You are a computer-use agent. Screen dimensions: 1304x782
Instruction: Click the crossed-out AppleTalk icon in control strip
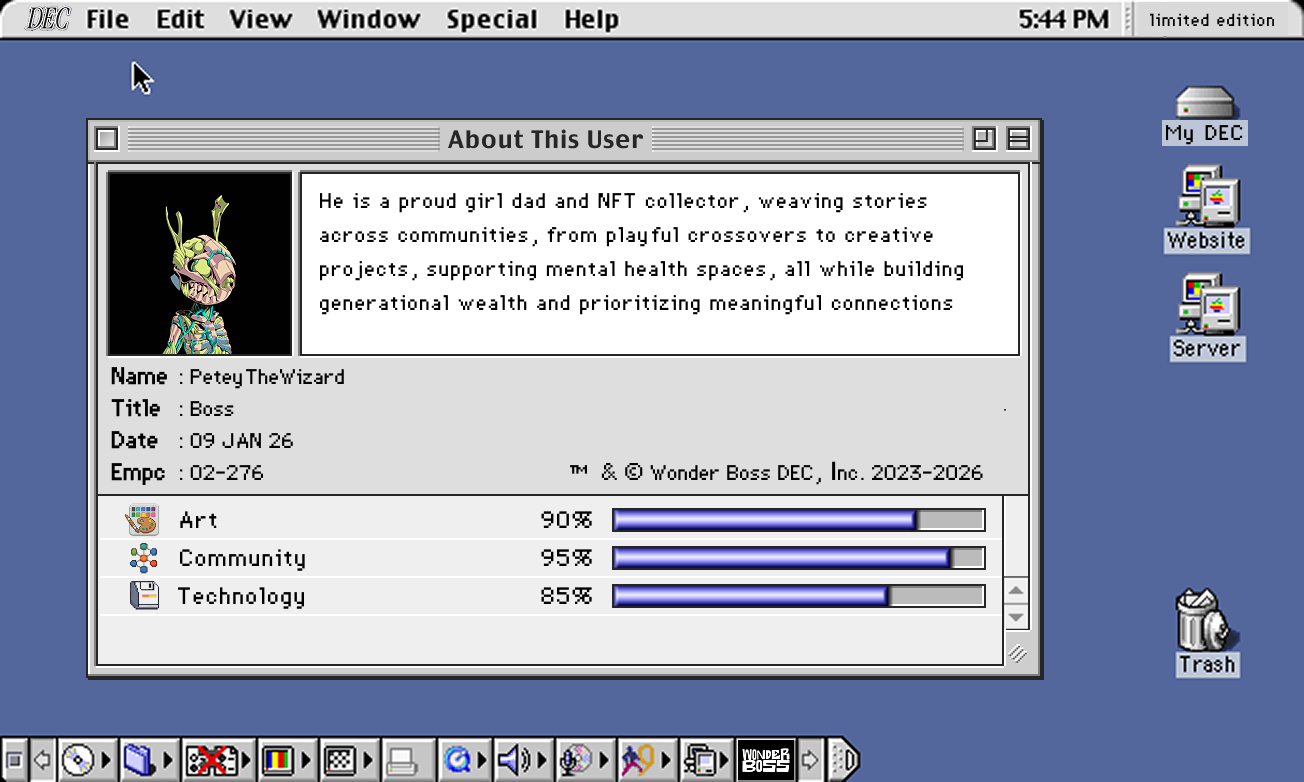click(211, 760)
